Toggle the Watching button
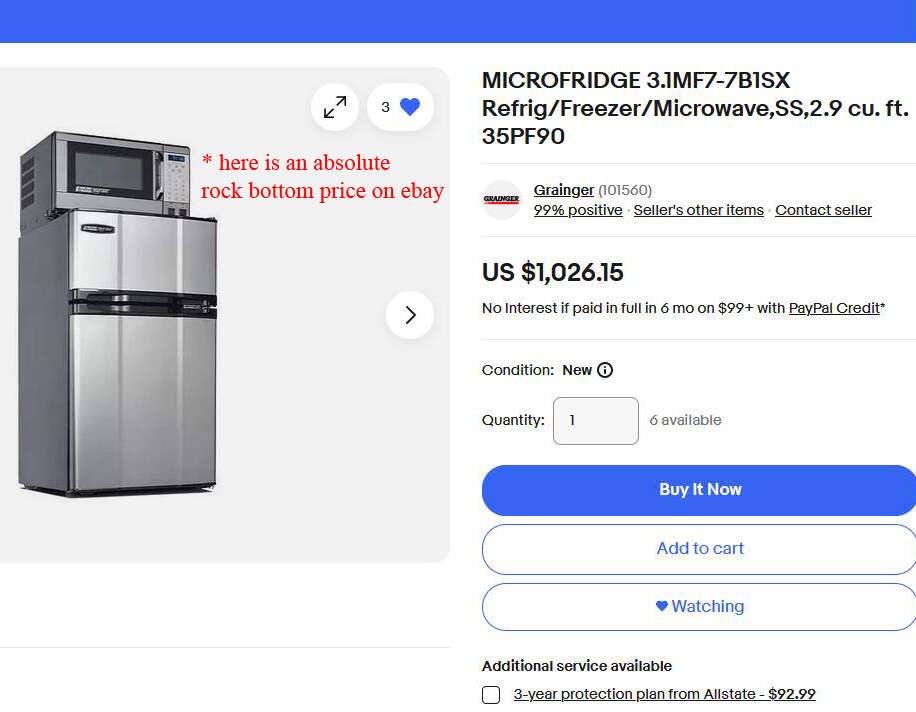The image size is (916, 712). [699, 606]
